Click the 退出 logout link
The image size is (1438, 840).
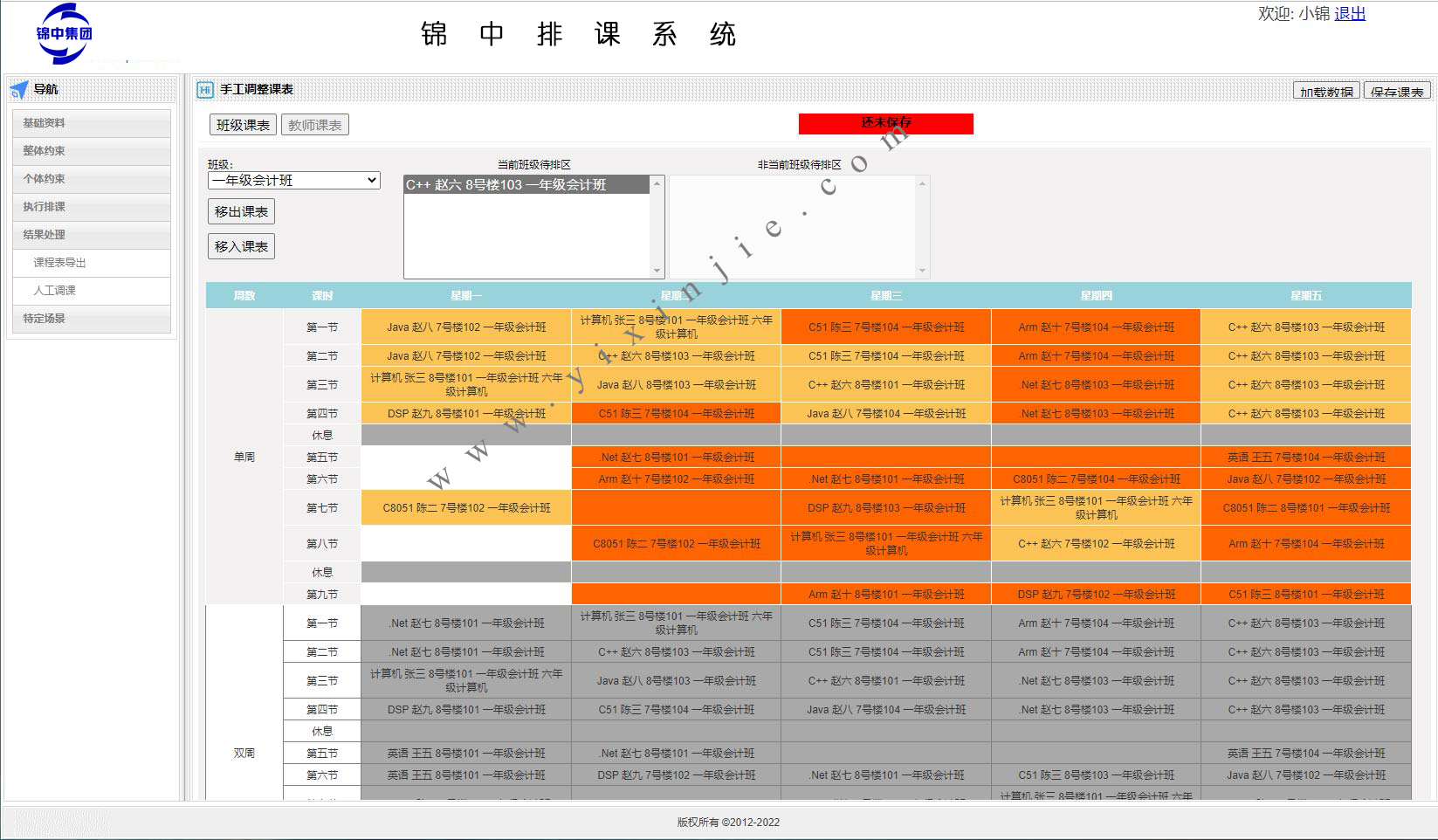[x=1349, y=14]
